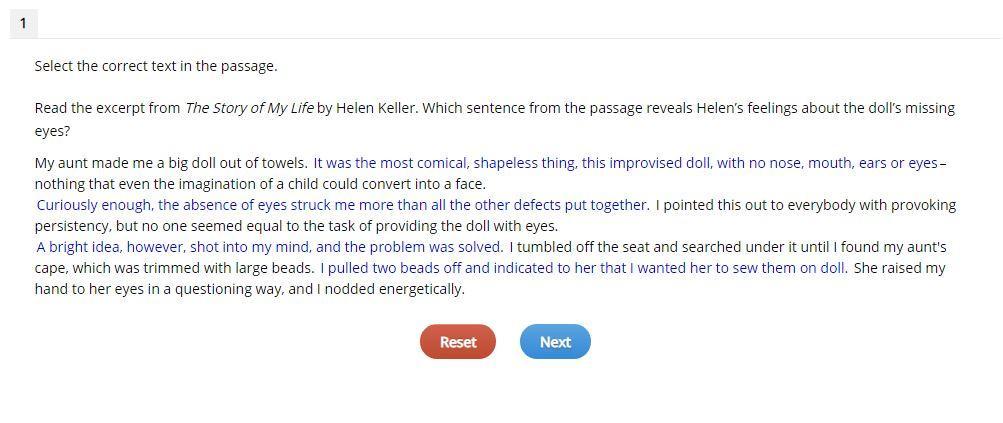Click the phrase 'cape, which was trimmed with large beads'
This screenshot has width=1003, height=423.
tap(174, 268)
